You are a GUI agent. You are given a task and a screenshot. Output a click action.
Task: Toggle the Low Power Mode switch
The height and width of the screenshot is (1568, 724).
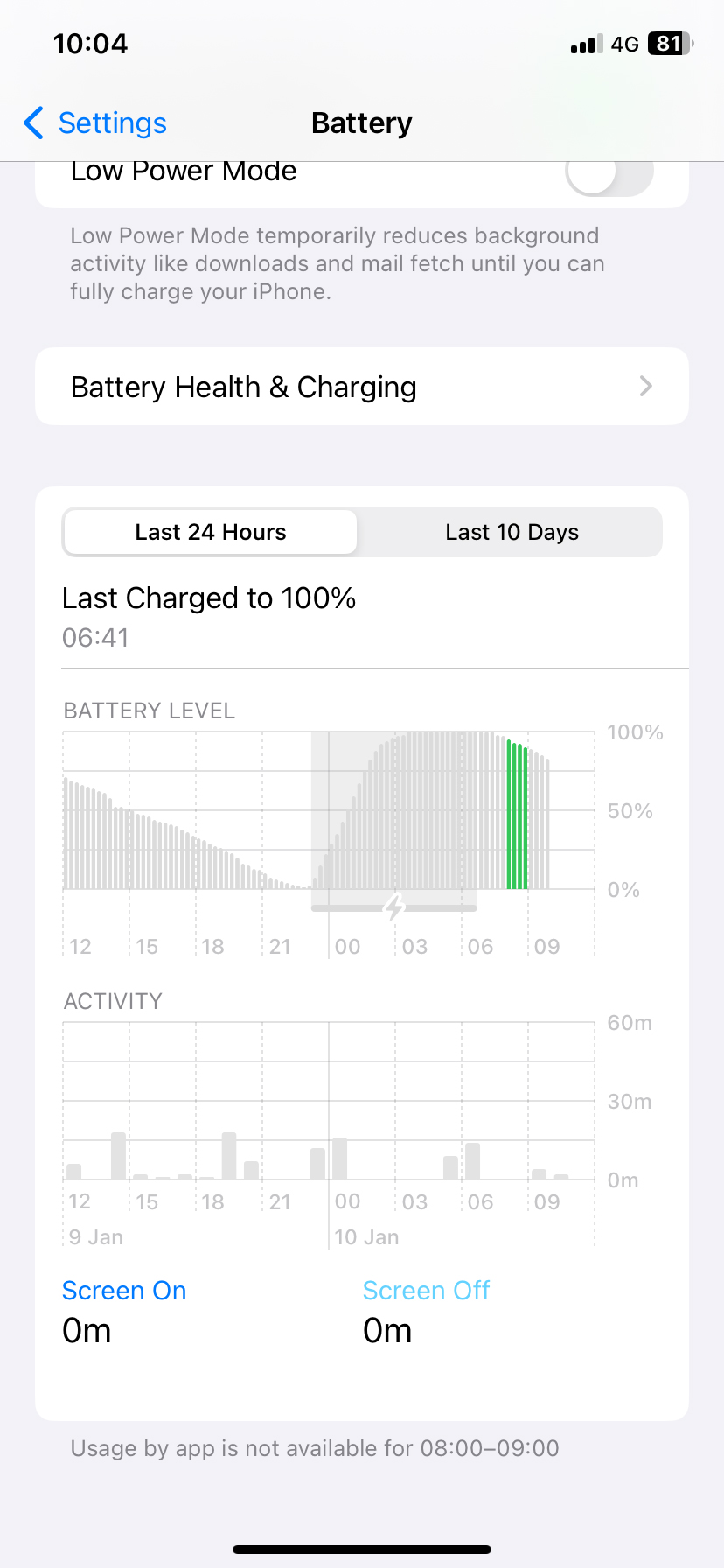[x=609, y=175]
